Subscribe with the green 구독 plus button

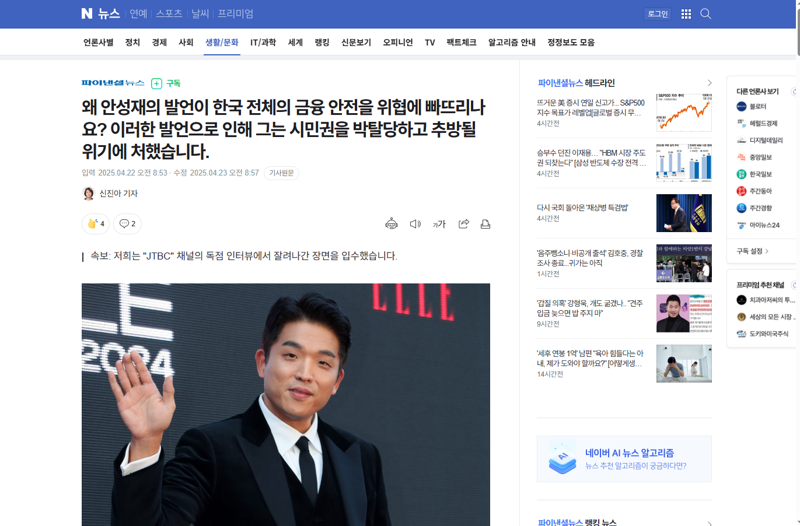pos(166,83)
